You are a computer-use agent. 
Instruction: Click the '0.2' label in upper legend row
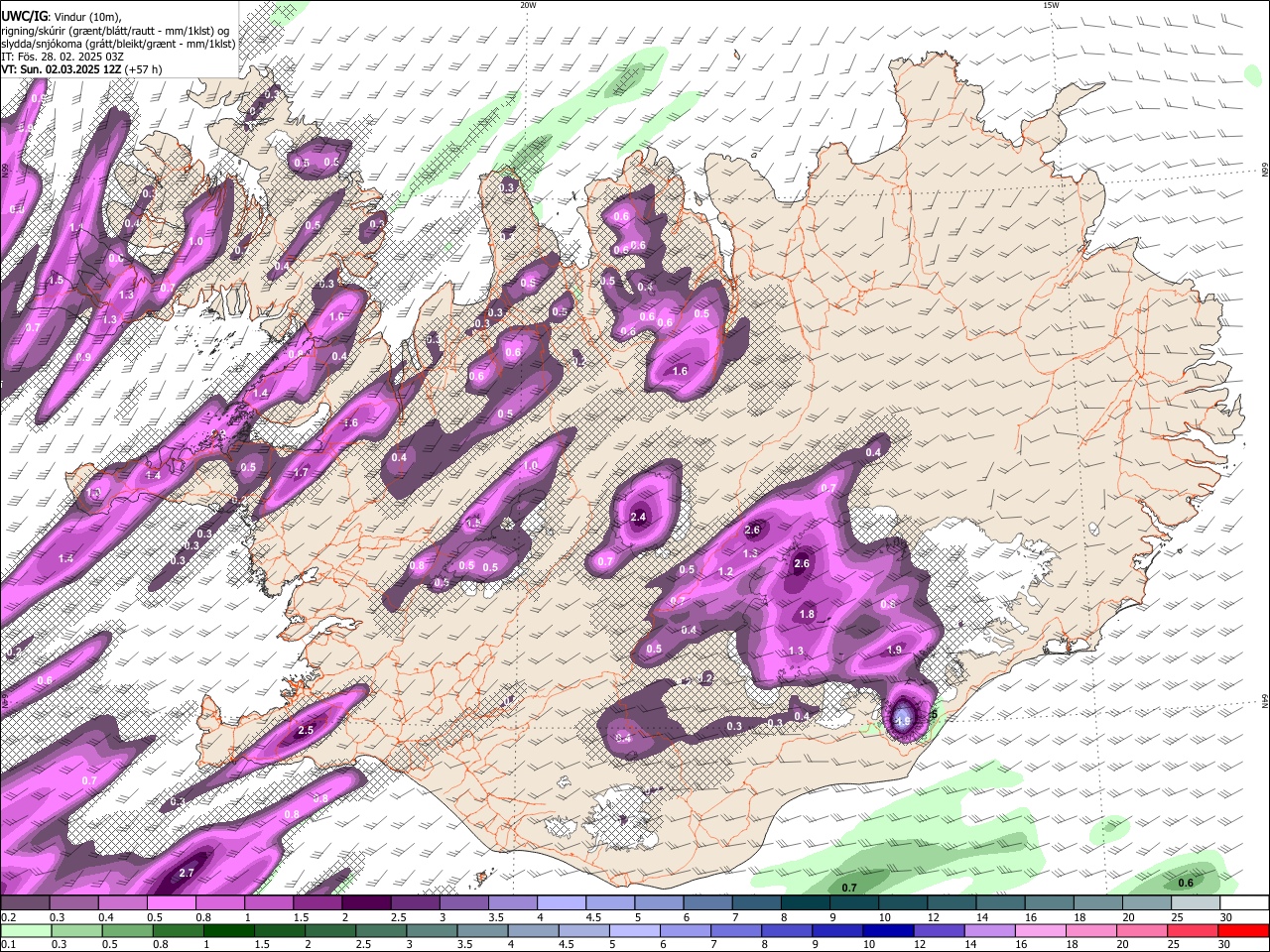8,917
